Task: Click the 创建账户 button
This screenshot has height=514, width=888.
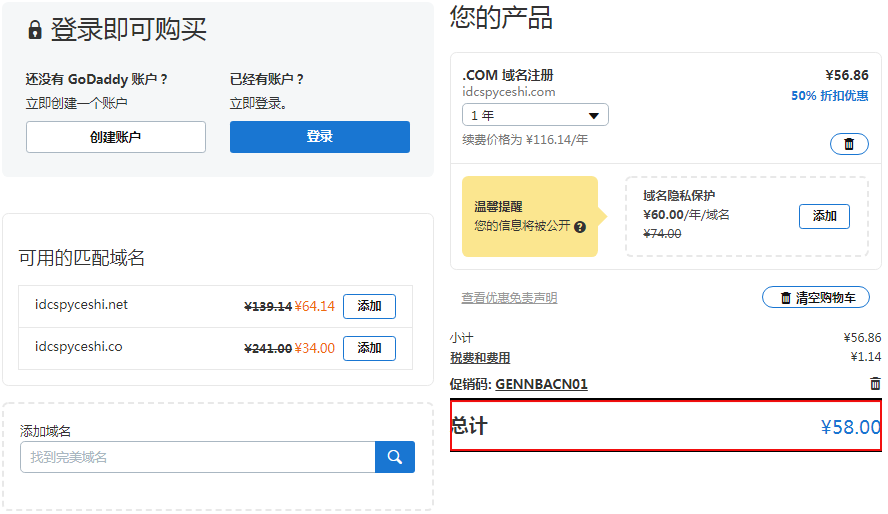Action: [116, 136]
